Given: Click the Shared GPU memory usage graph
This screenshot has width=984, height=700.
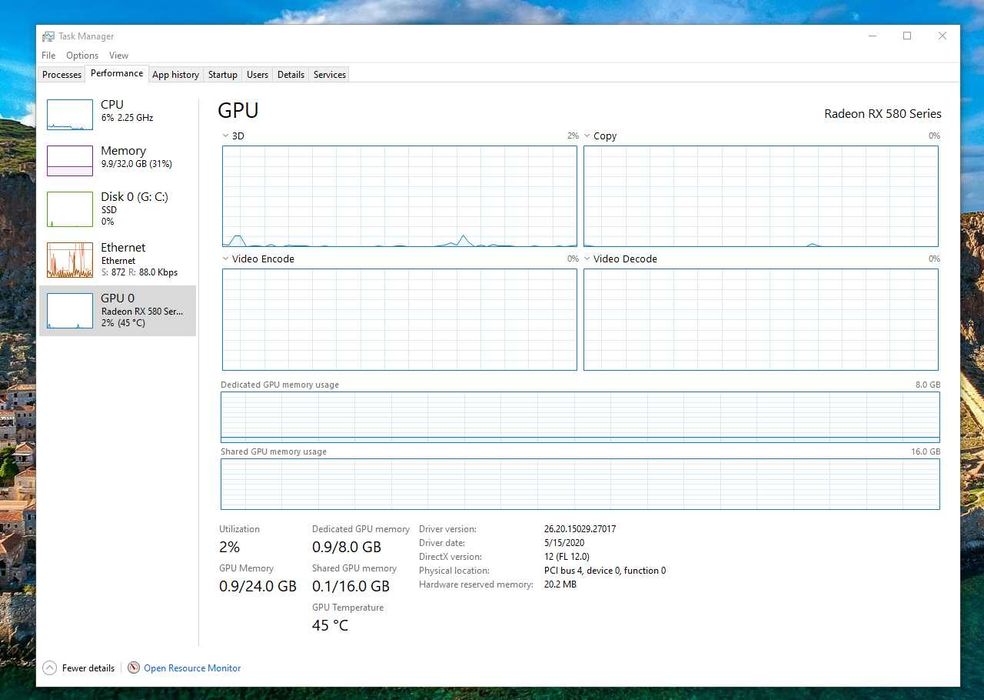Looking at the screenshot, I should [580, 484].
